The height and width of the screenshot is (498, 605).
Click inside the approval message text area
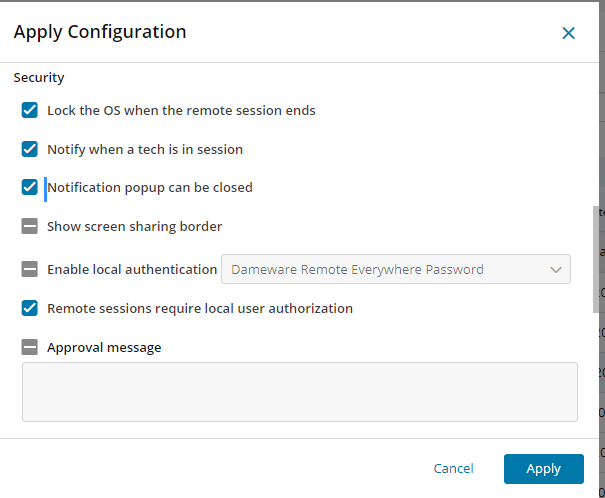tap(300, 391)
